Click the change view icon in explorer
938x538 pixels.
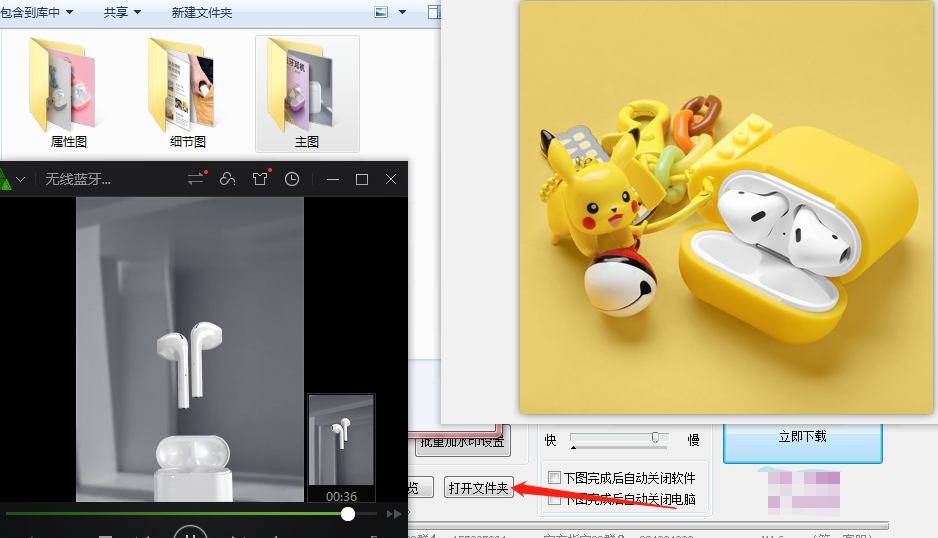[381, 12]
